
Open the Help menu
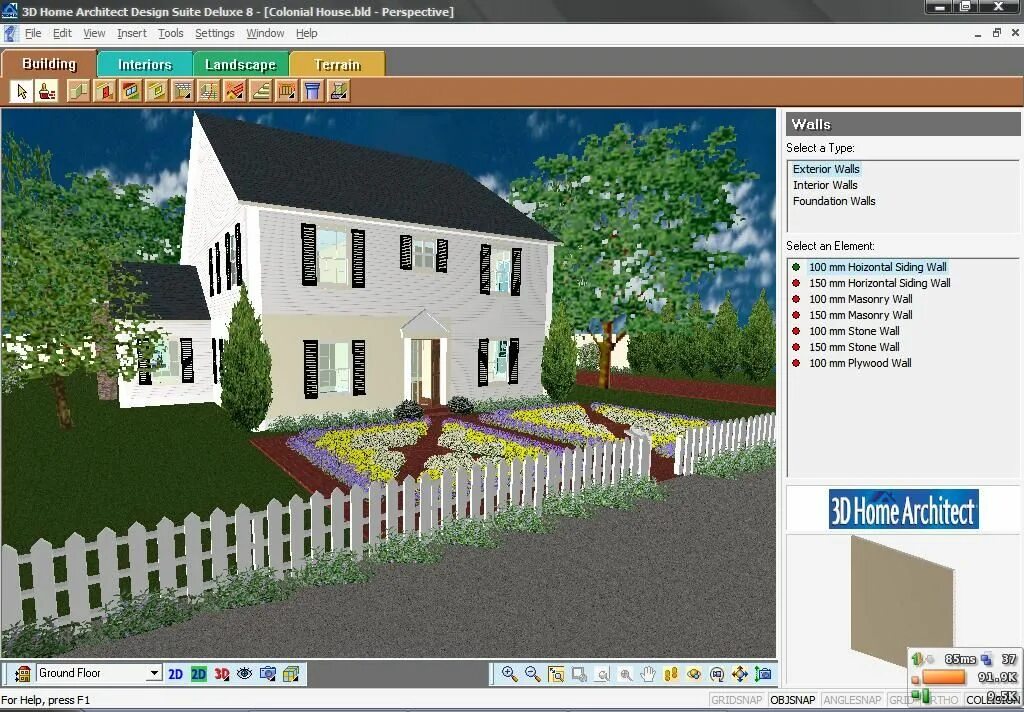coord(306,33)
